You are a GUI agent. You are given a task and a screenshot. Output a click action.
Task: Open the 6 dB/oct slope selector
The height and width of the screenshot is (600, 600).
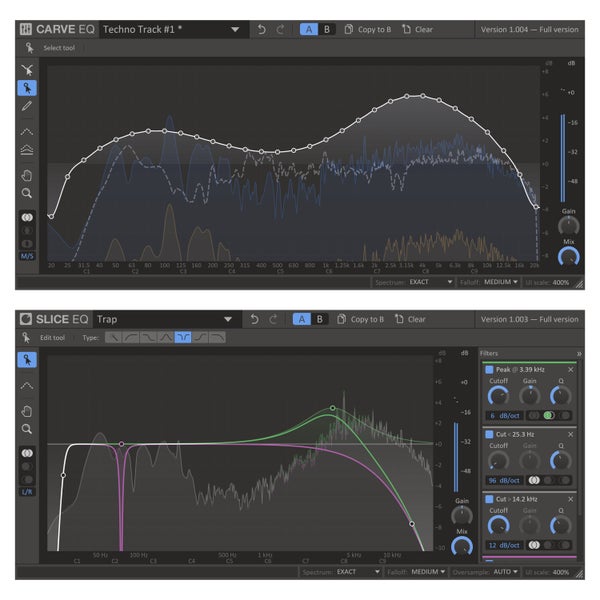(x=504, y=416)
